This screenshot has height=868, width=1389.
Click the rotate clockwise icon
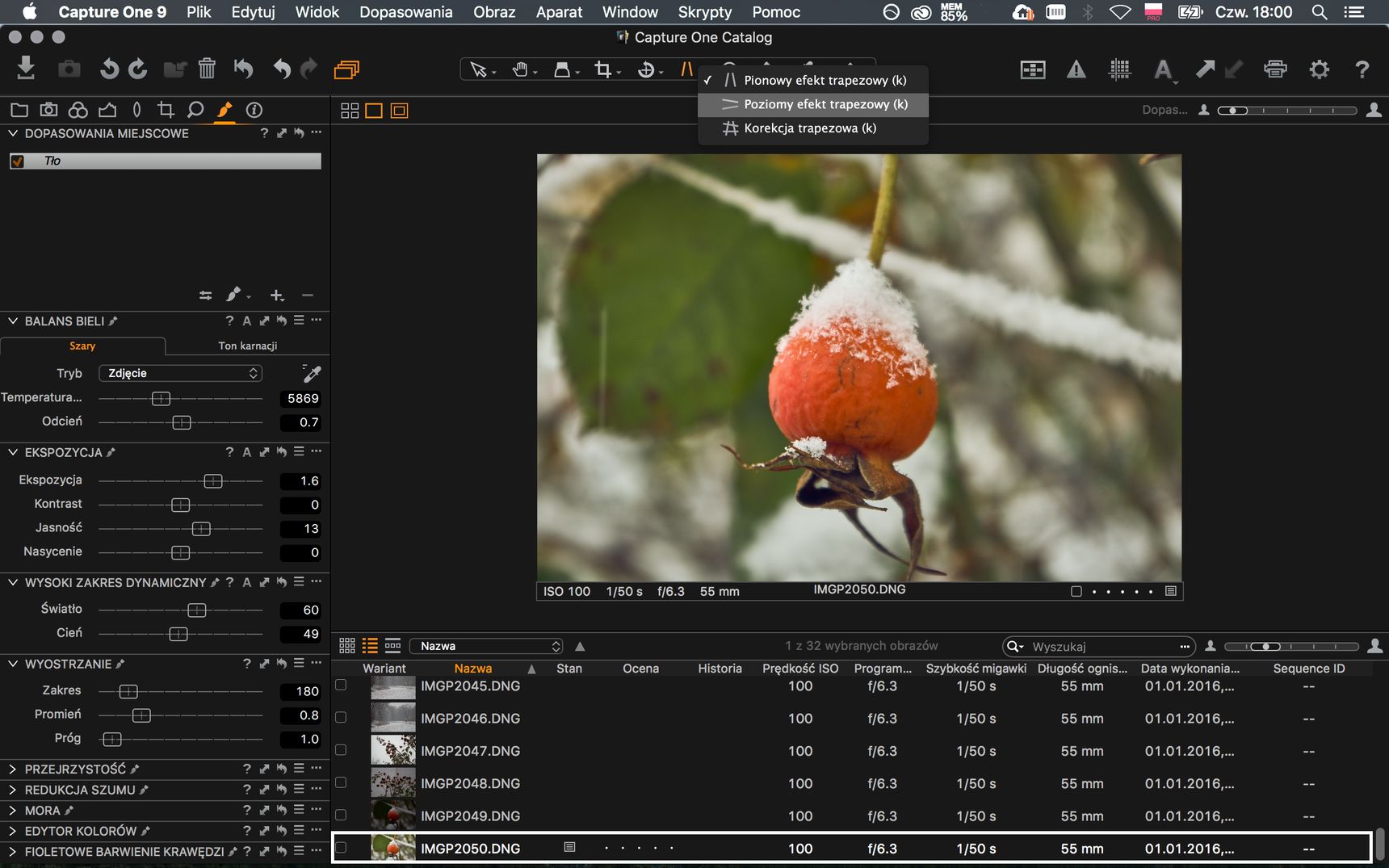[x=138, y=69]
